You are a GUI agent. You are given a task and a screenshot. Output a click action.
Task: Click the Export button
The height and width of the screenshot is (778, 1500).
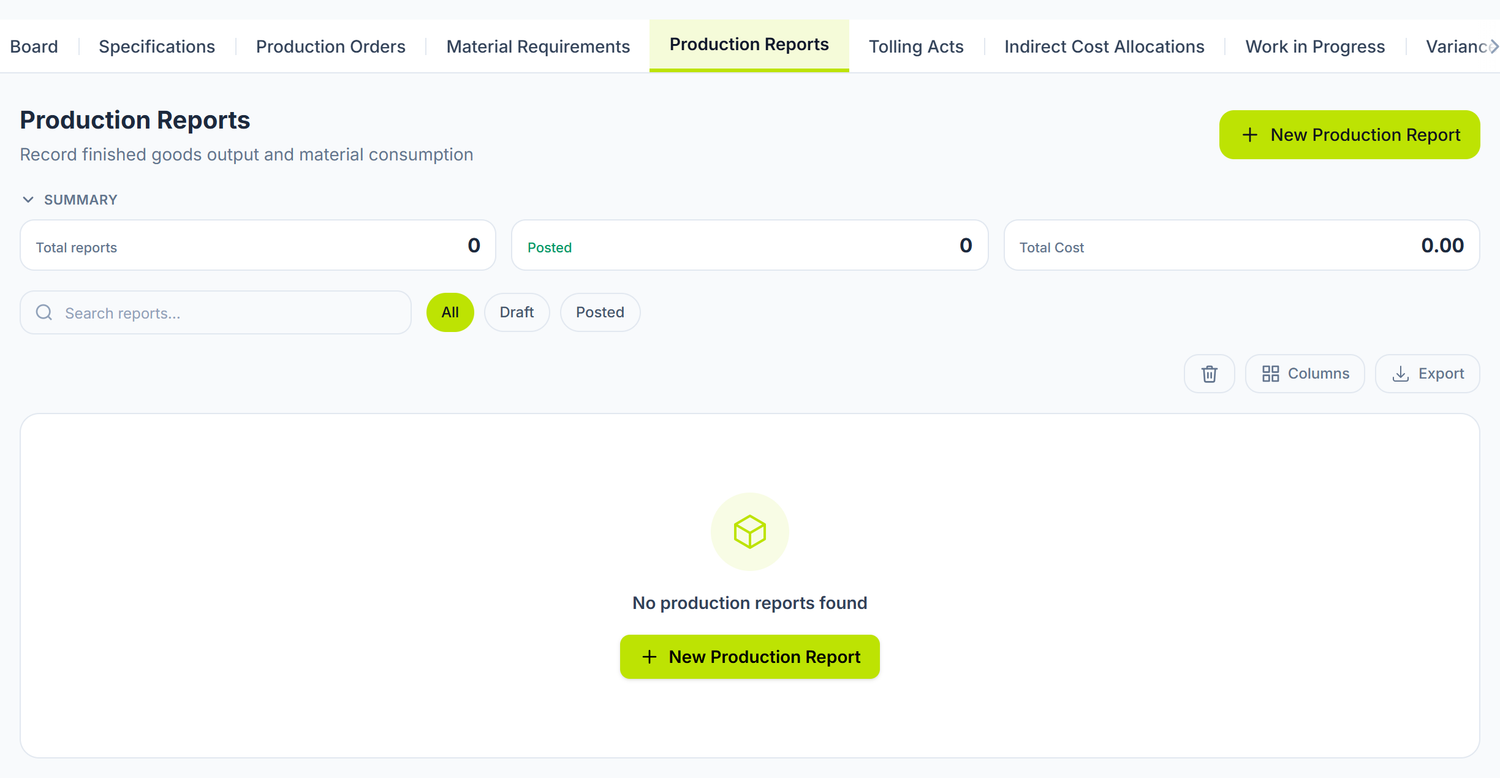[1427, 373]
